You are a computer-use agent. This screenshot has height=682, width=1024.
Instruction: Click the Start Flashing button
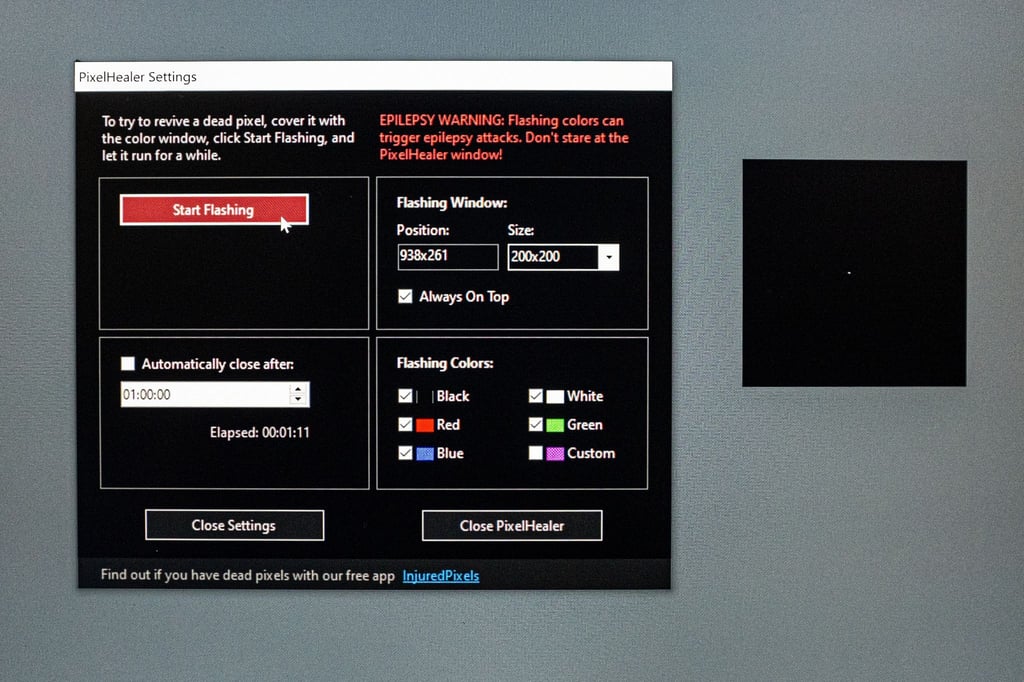[214, 210]
